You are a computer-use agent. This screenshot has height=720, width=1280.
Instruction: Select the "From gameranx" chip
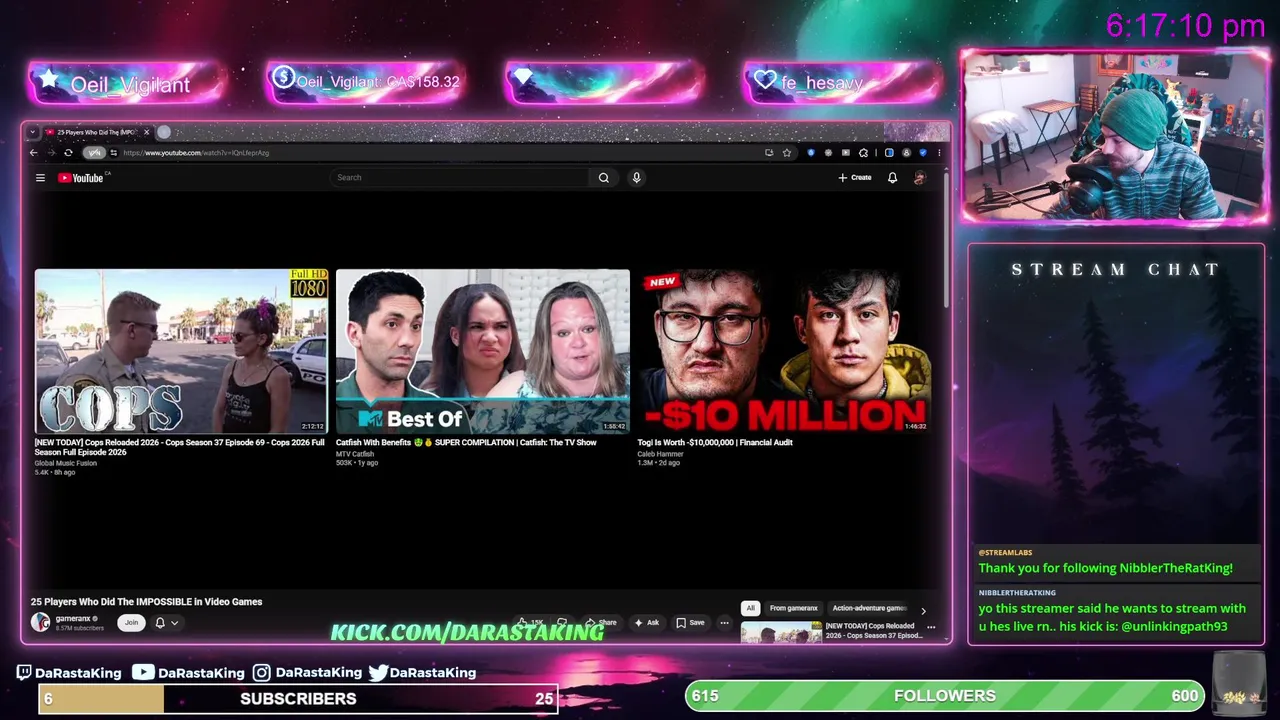[794, 608]
